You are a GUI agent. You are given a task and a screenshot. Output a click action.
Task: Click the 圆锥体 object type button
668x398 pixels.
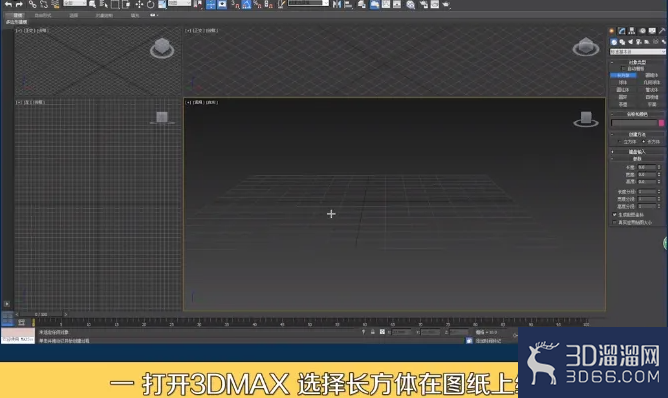click(651, 75)
